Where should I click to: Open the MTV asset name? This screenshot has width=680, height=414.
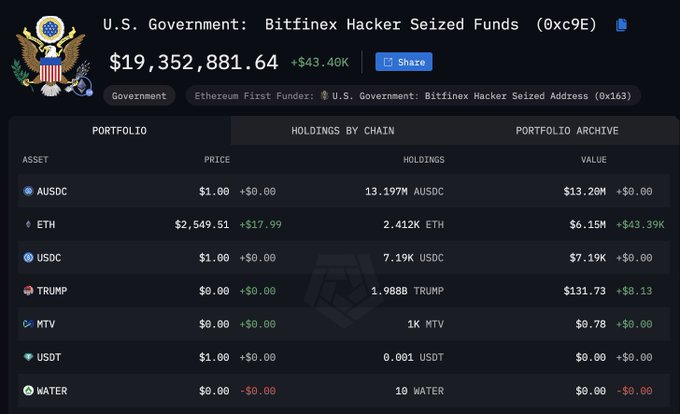click(x=46, y=324)
